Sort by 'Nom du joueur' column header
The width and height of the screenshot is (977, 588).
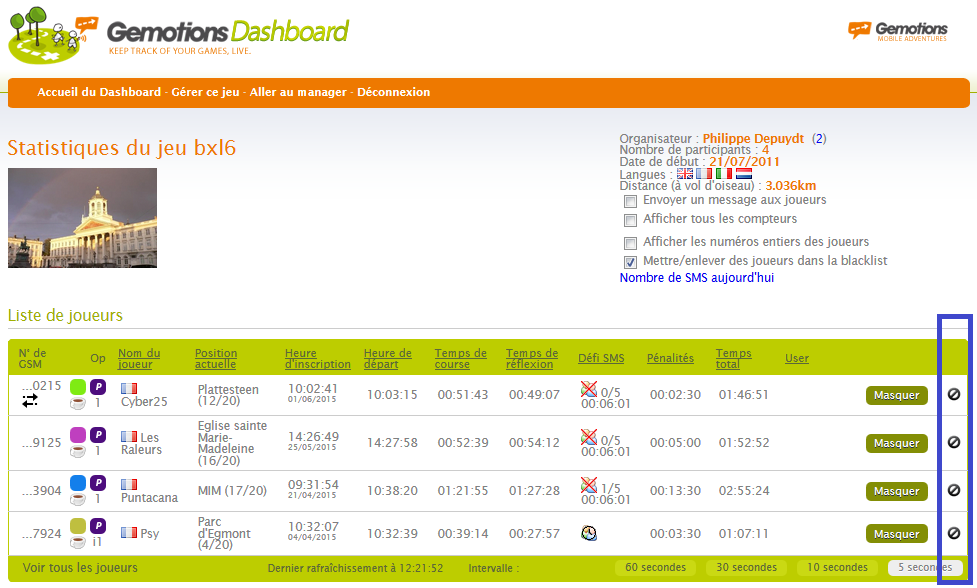coord(139,358)
